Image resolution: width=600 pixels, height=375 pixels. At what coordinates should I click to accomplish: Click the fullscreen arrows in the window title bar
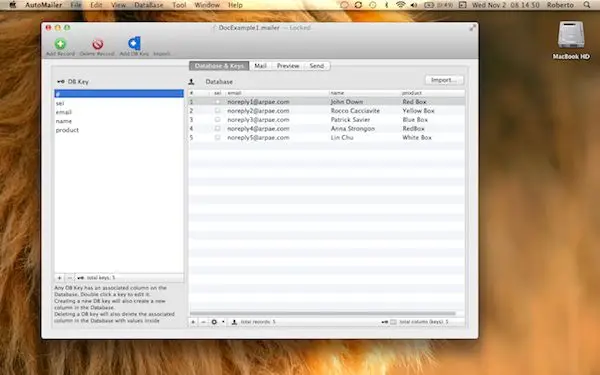[473, 28]
